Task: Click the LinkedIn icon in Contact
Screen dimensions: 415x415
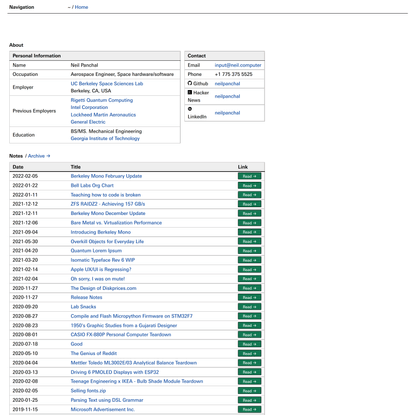Action: pyautogui.click(x=190, y=109)
